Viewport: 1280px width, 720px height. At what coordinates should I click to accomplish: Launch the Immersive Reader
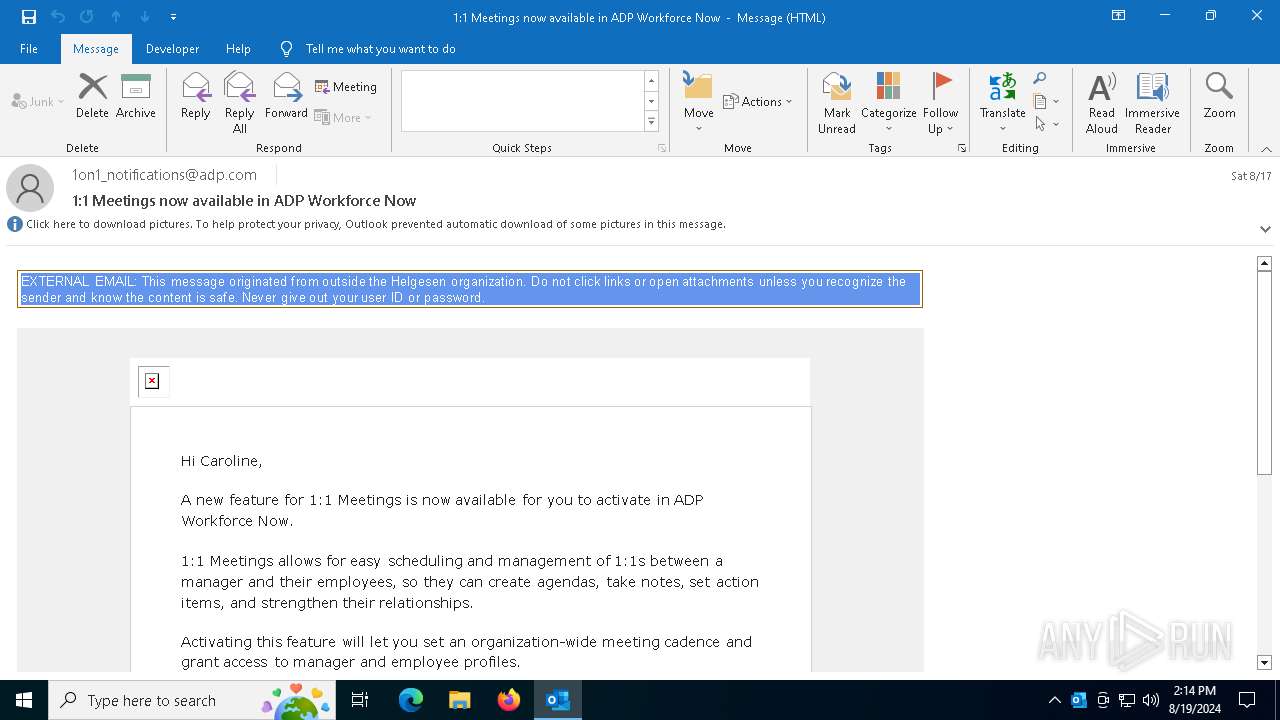pos(1152,102)
